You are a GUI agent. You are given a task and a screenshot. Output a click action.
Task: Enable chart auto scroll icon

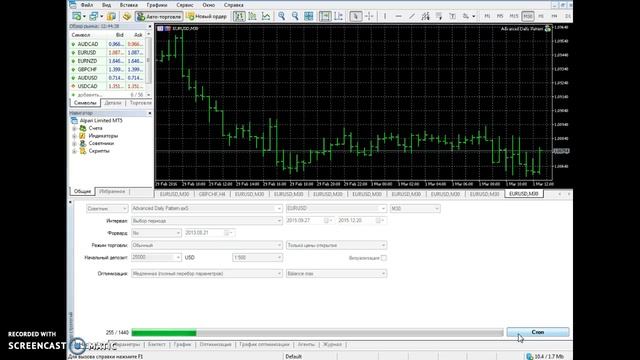tap(325, 16)
